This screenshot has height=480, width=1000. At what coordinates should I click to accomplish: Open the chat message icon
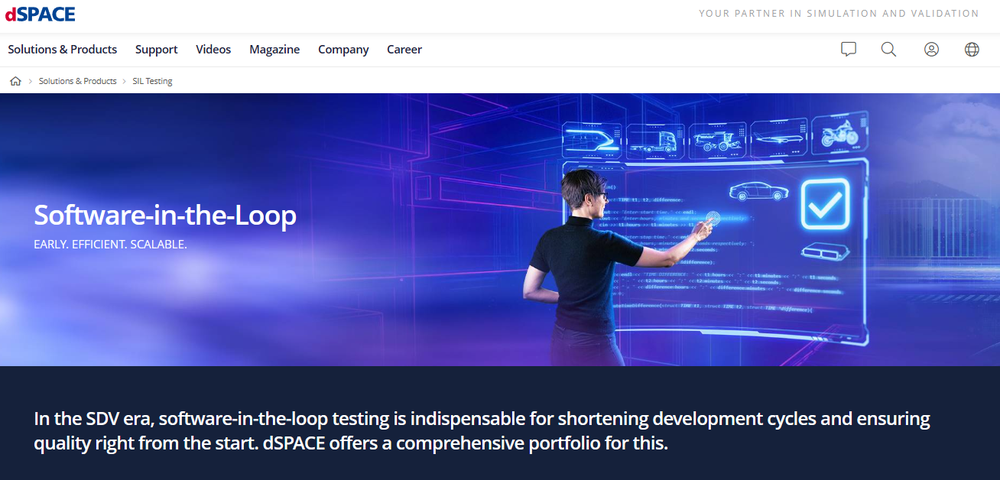[848, 49]
